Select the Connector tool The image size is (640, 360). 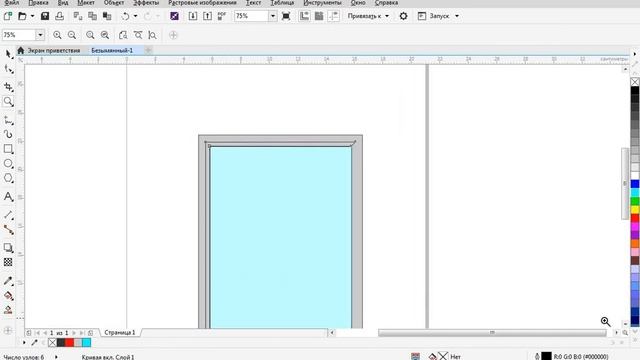click(x=9, y=230)
